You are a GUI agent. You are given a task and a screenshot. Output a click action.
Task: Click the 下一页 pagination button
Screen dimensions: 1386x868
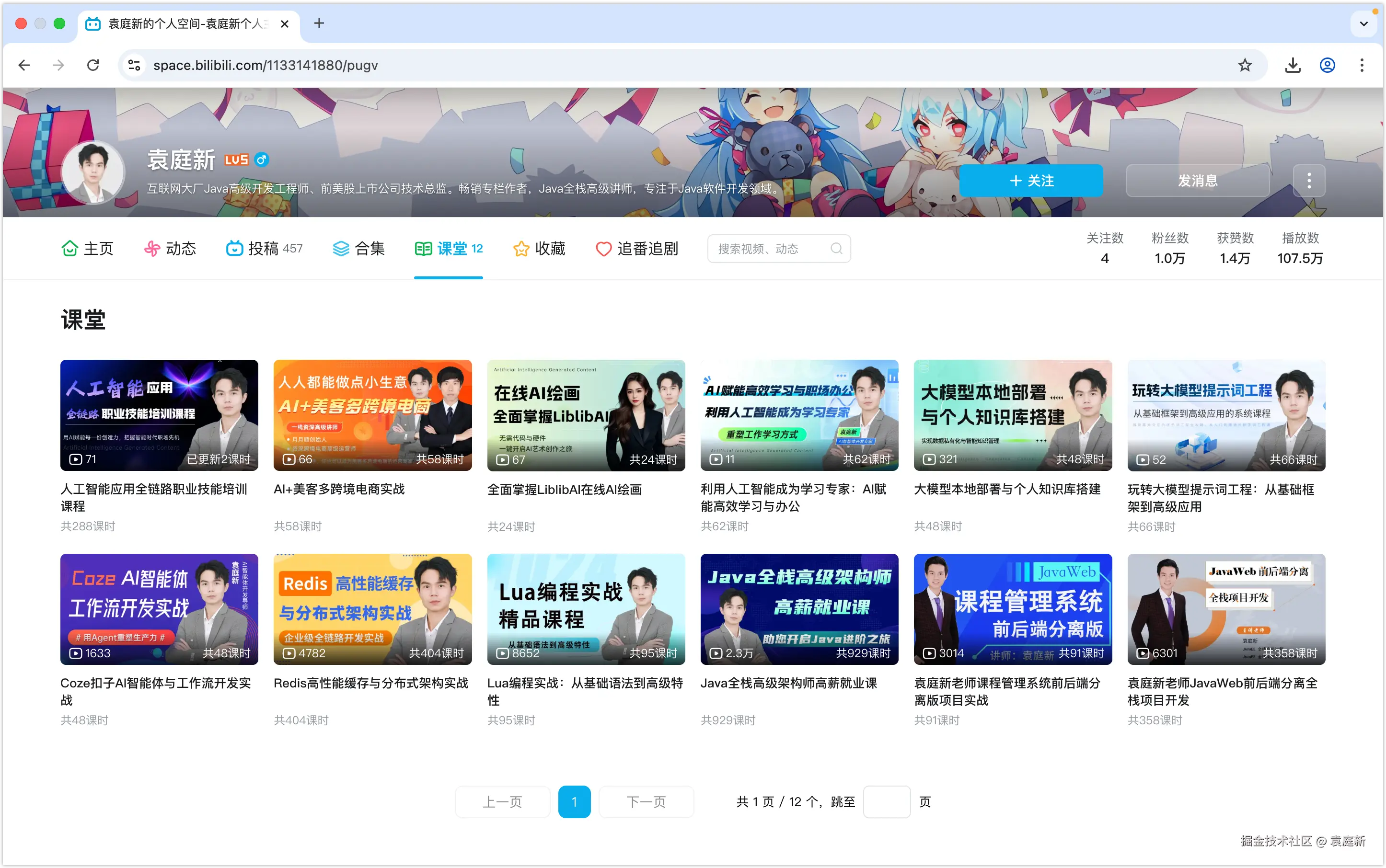click(x=646, y=801)
